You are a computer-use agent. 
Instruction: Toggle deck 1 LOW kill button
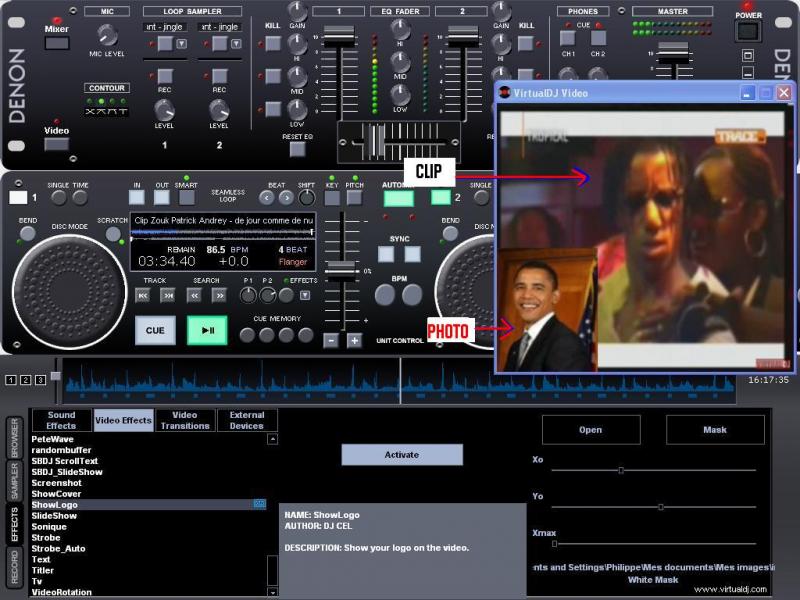pyautogui.click(x=273, y=109)
